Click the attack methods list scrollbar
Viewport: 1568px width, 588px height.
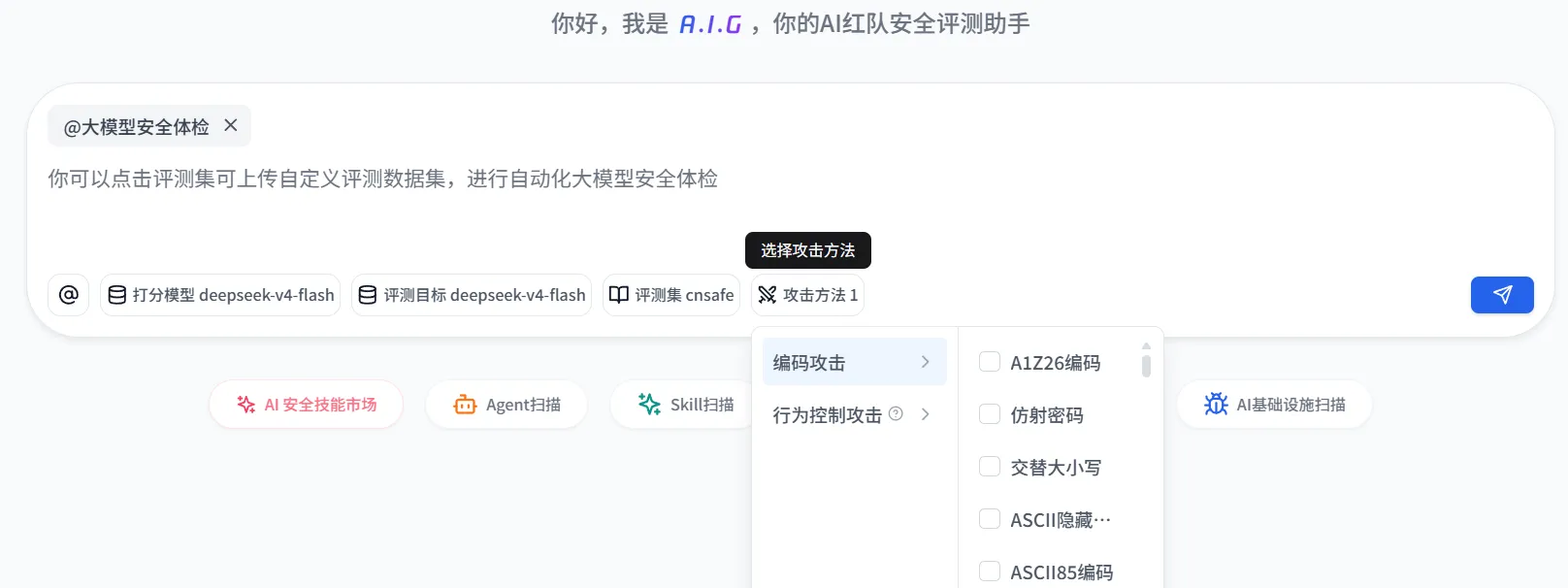(x=1146, y=366)
